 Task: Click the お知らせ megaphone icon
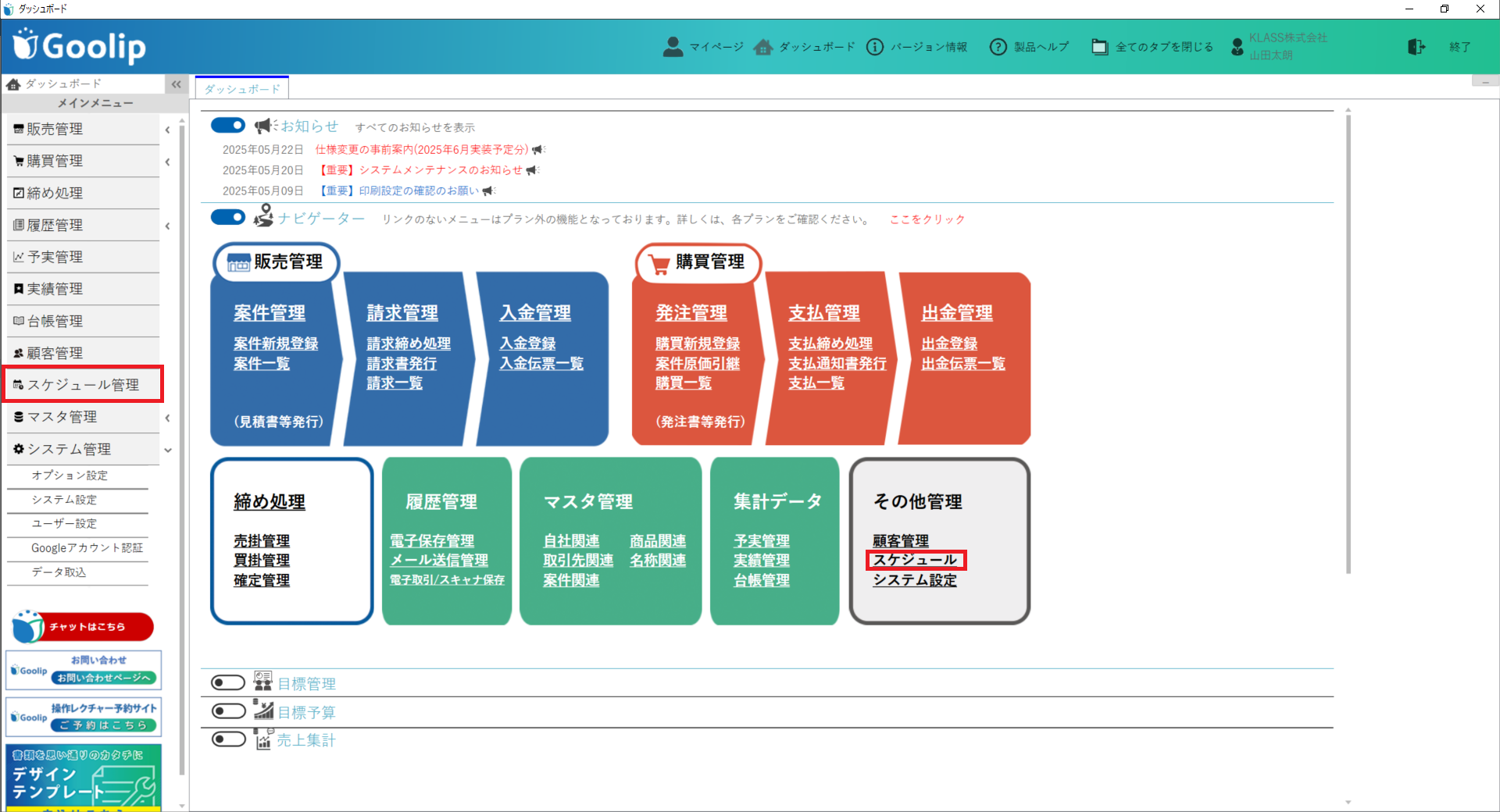pyautogui.click(x=266, y=126)
